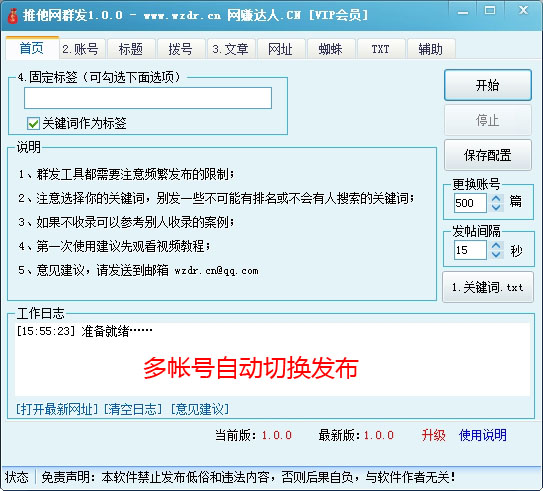Click the red text 多帐号自动切换发布
The image size is (543, 491).
click(250, 368)
